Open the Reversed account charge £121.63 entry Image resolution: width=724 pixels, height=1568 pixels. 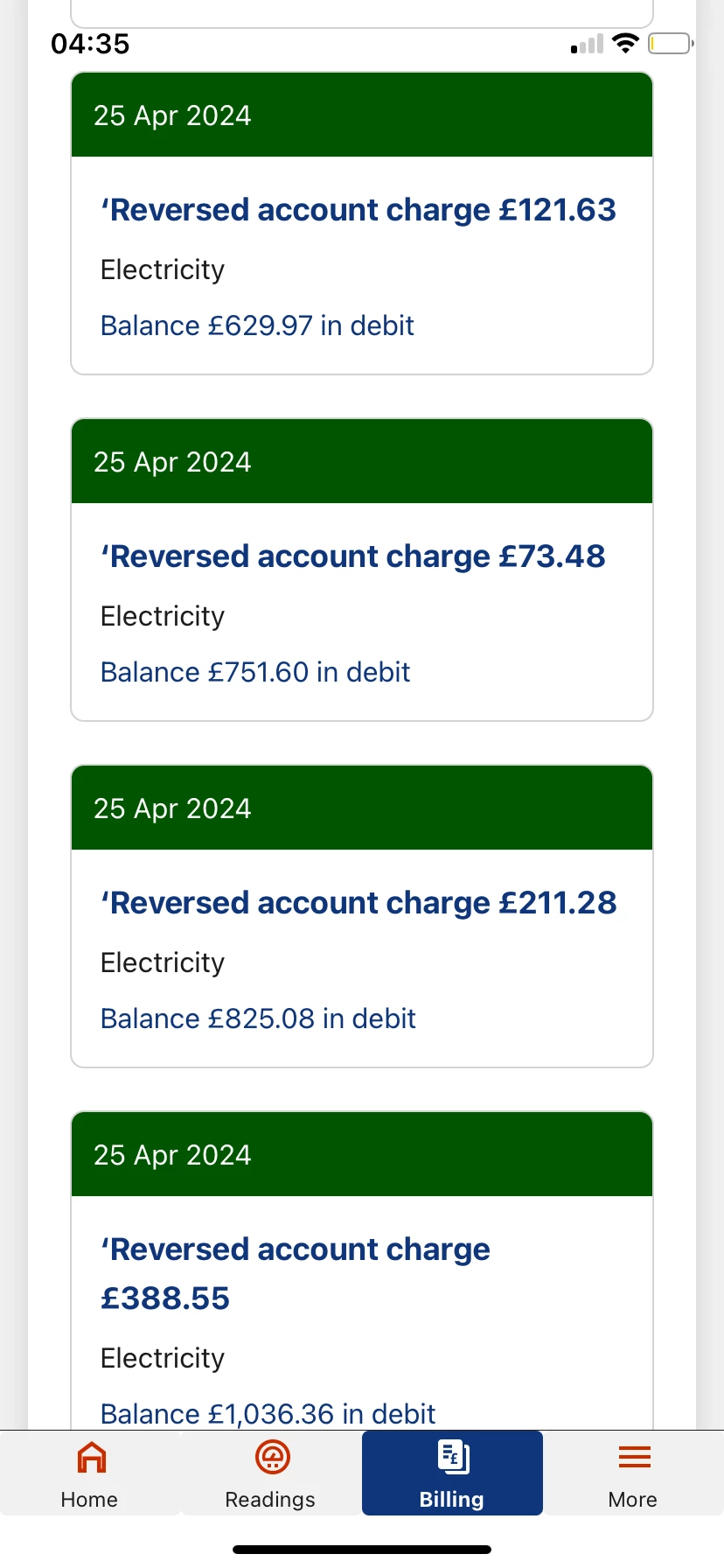tap(359, 210)
